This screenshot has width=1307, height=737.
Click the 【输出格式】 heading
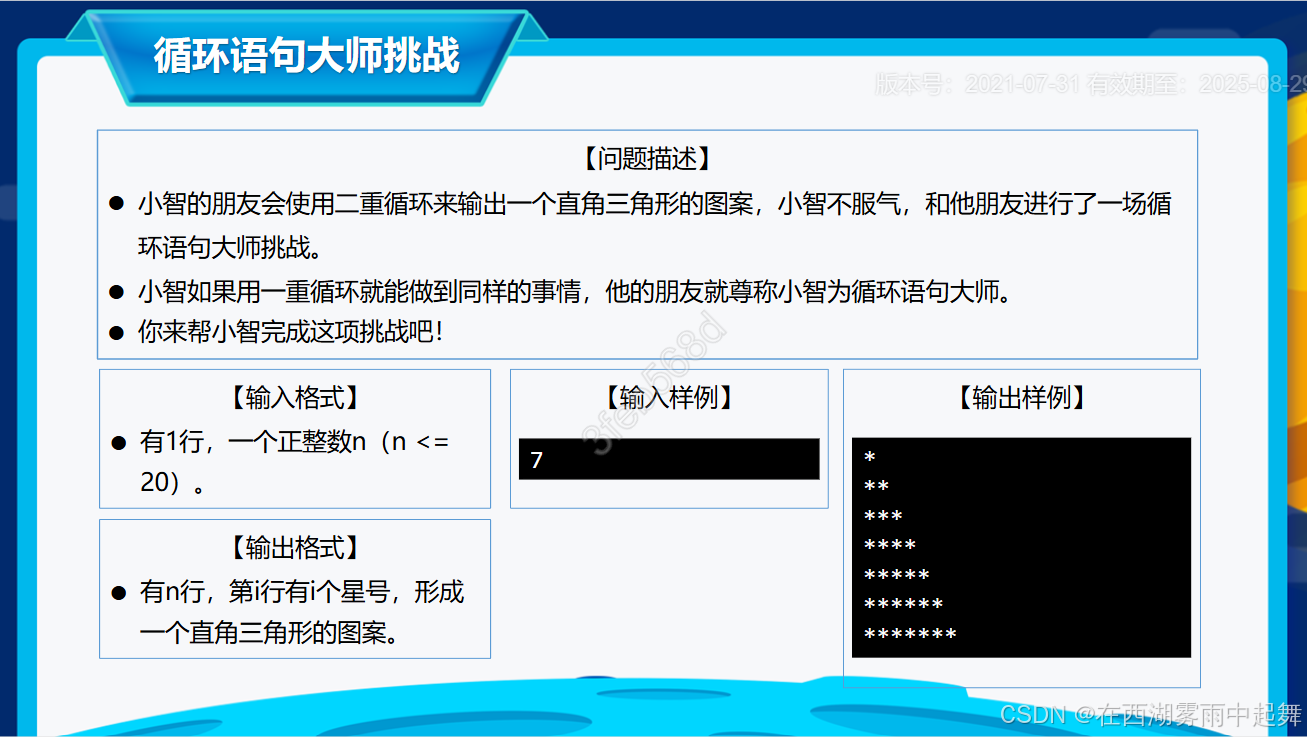click(295, 548)
